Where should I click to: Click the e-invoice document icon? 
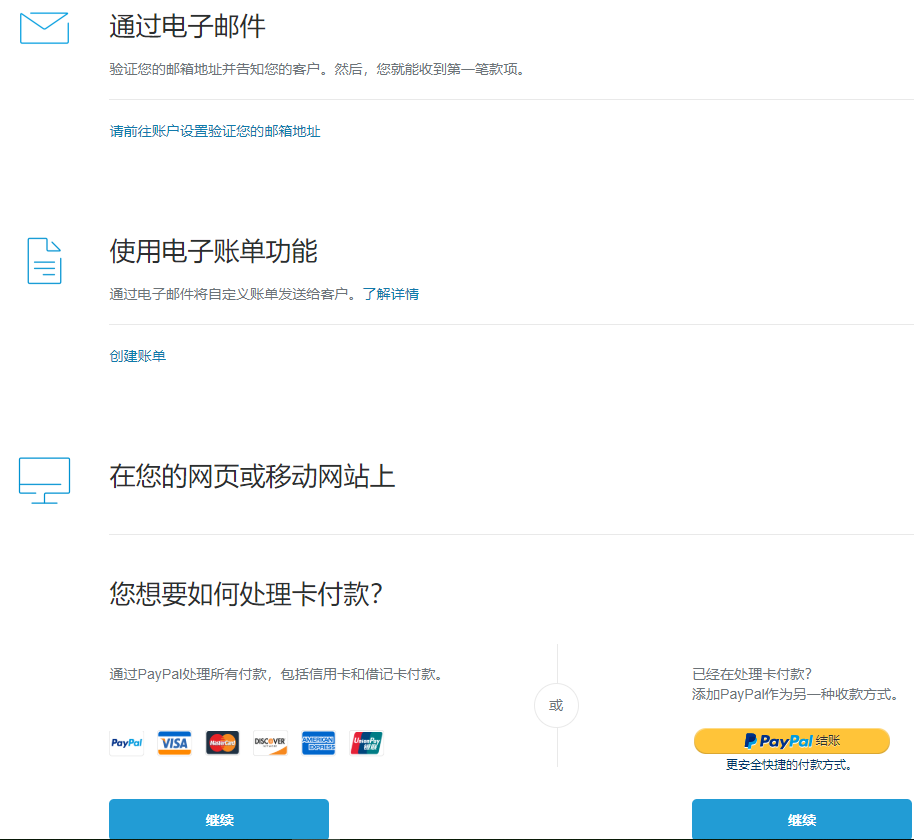tap(44, 260)
